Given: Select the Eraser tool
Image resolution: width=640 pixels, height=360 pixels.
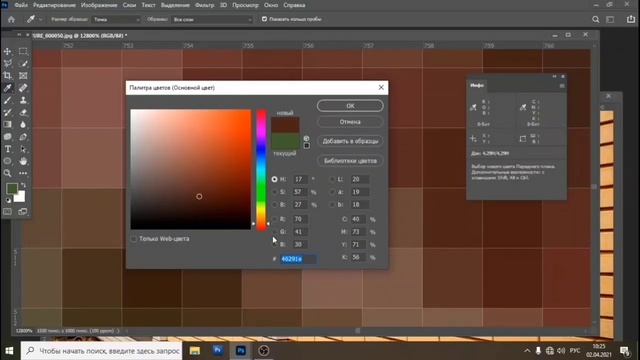Looking at the screenshot, I should tap(23, 112).
